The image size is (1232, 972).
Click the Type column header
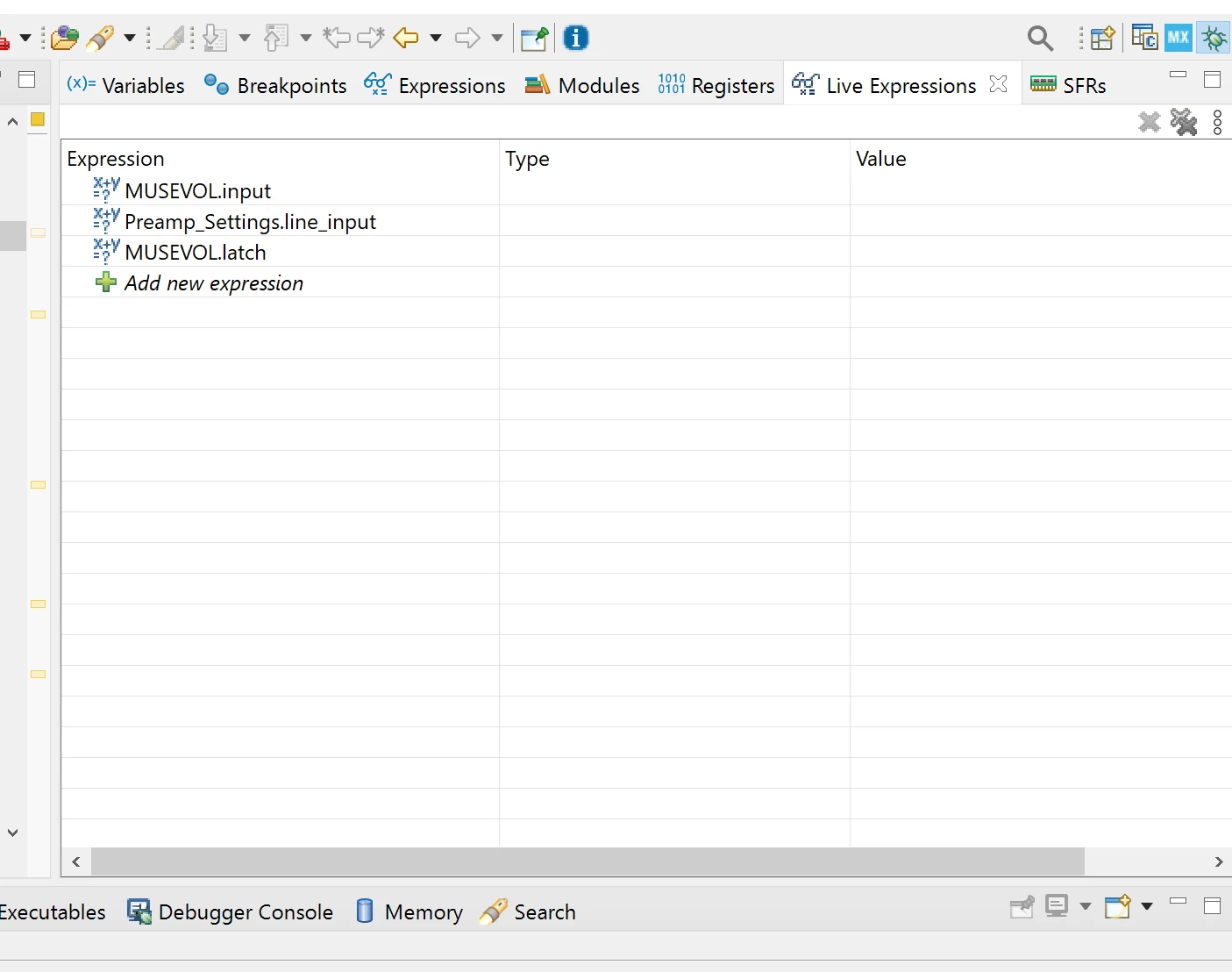[x=674, y=159]
